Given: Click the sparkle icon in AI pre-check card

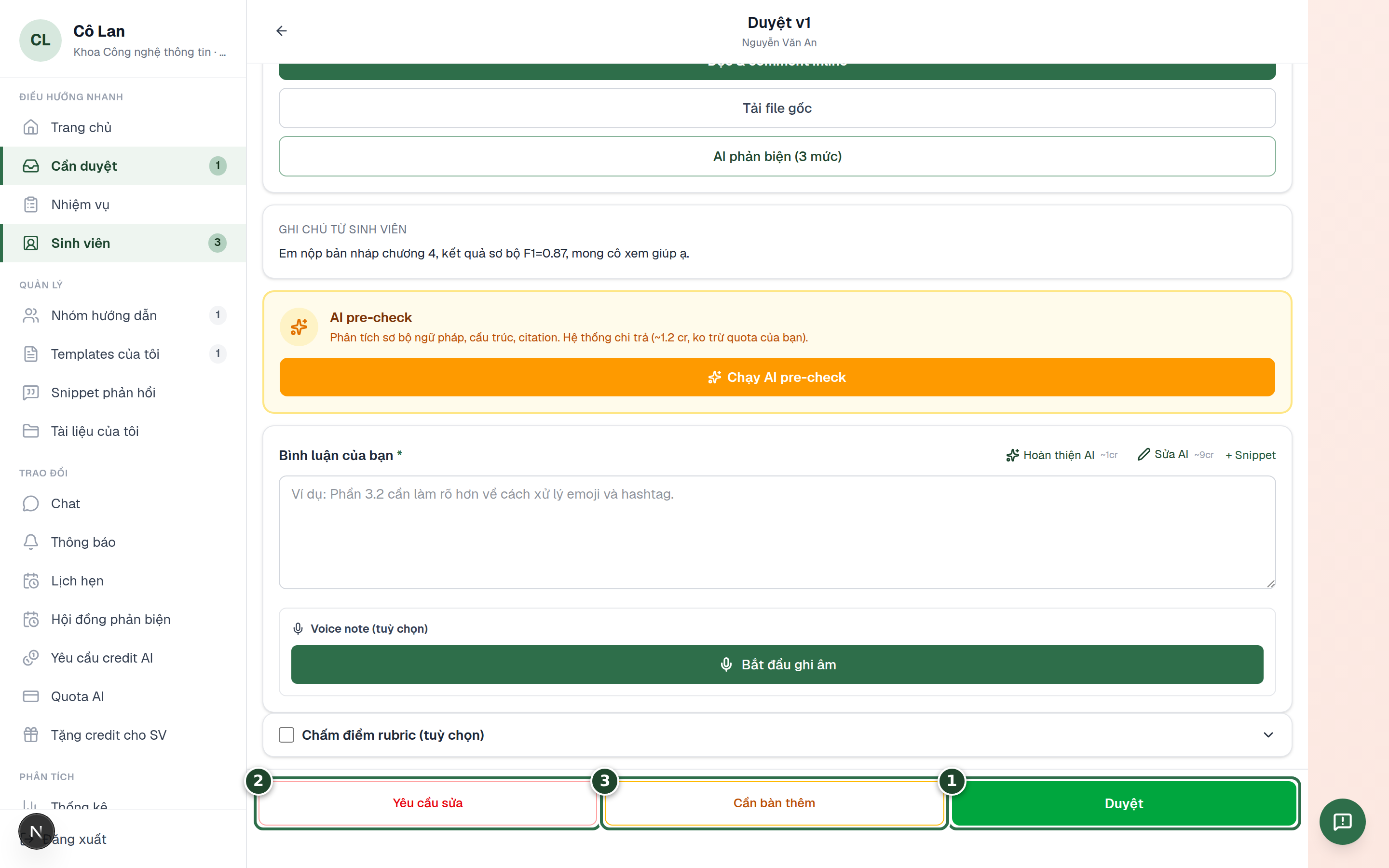Looking at the screenshot, I should click(x=299, y=327).
